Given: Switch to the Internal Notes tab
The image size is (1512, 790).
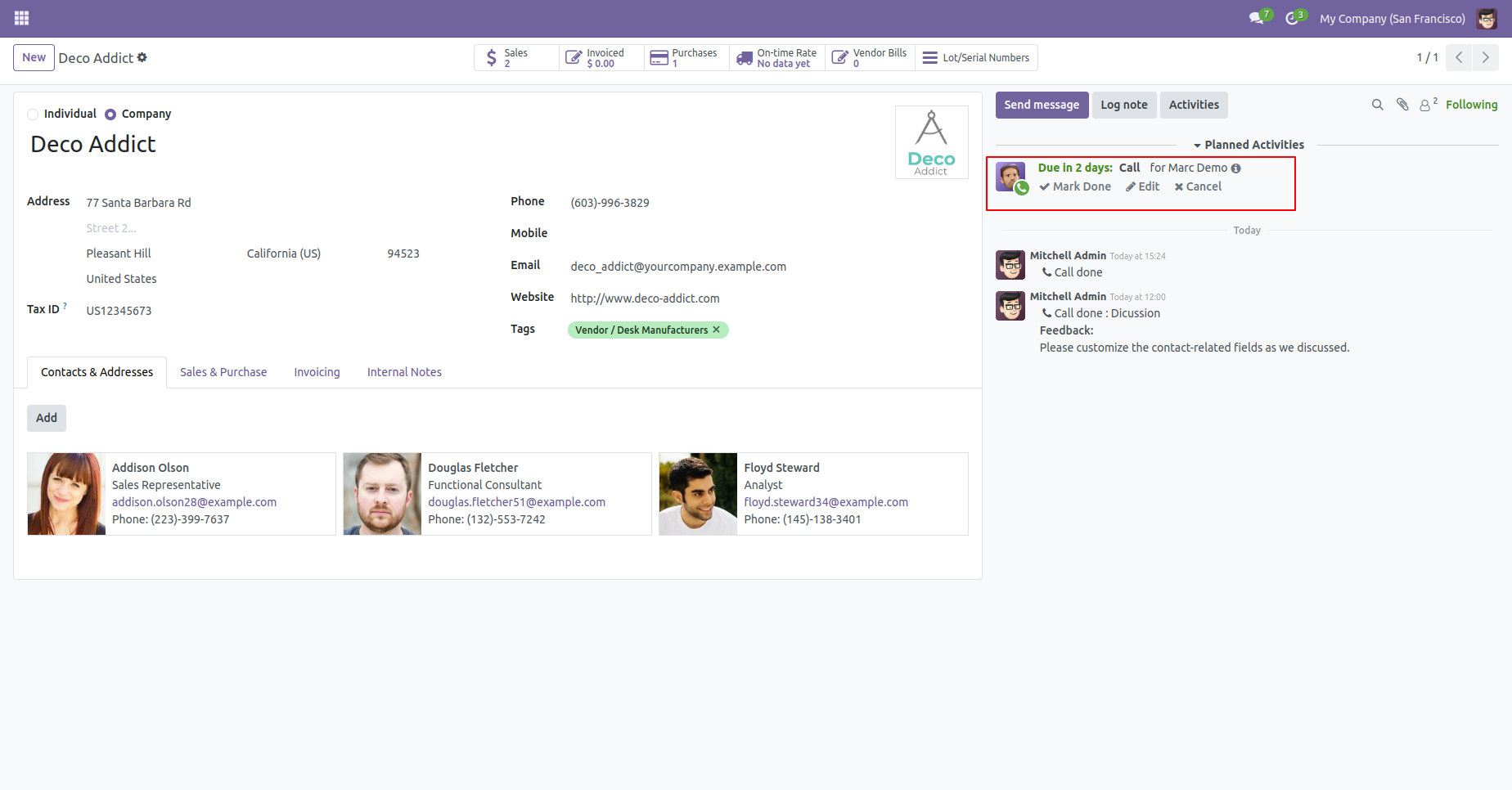Looking at the screenshot, I should [404, 372].
